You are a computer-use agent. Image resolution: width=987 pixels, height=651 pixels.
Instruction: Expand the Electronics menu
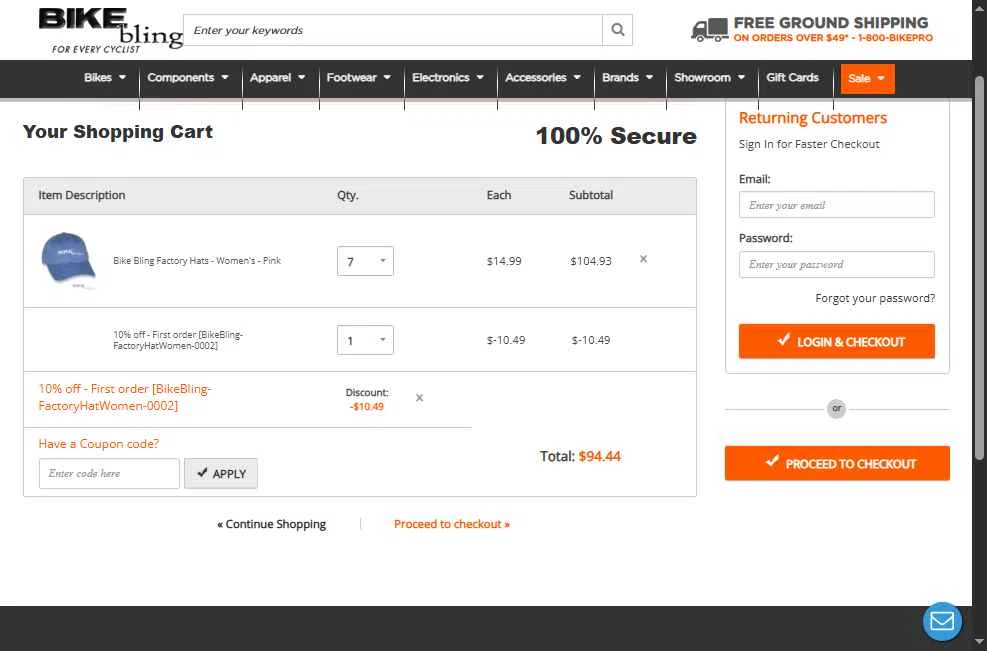pyautogui.click(x=448, y=77)
